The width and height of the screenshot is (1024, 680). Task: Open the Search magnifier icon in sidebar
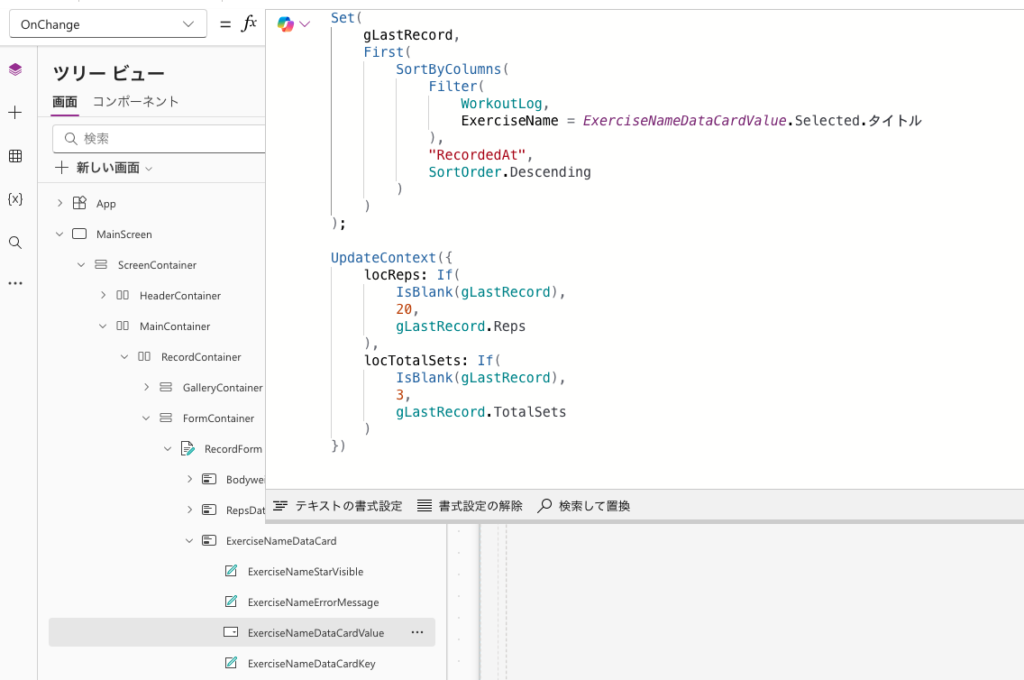[x=15, y=242]
